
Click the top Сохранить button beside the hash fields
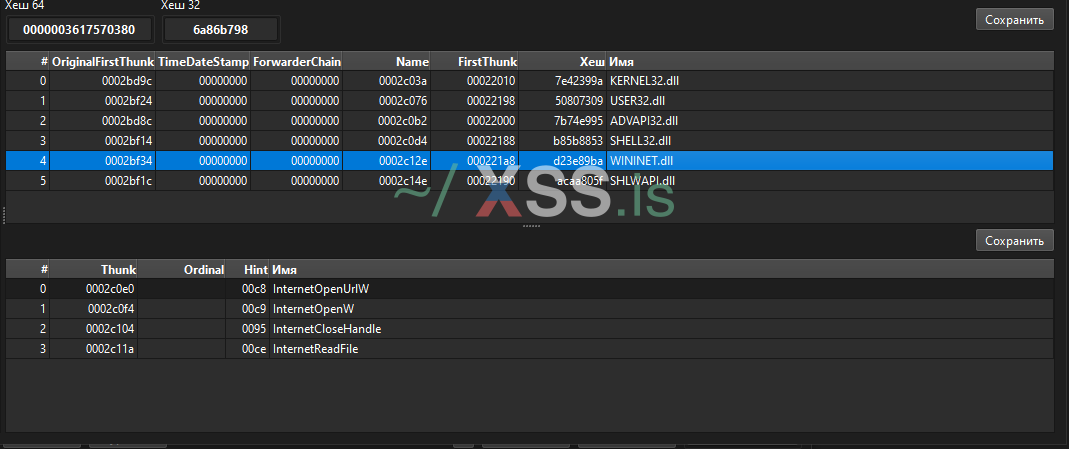1014,19
